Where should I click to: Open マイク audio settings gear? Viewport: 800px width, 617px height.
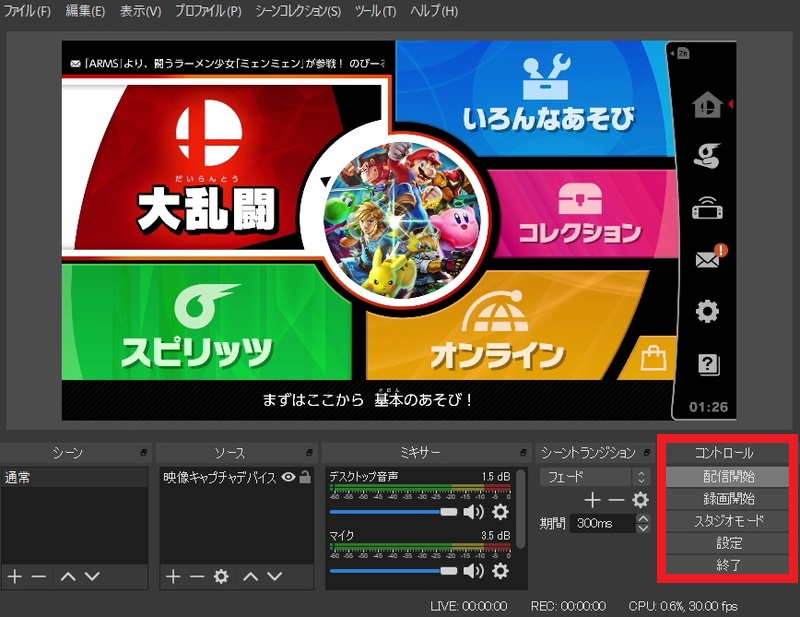pos(501,571)
